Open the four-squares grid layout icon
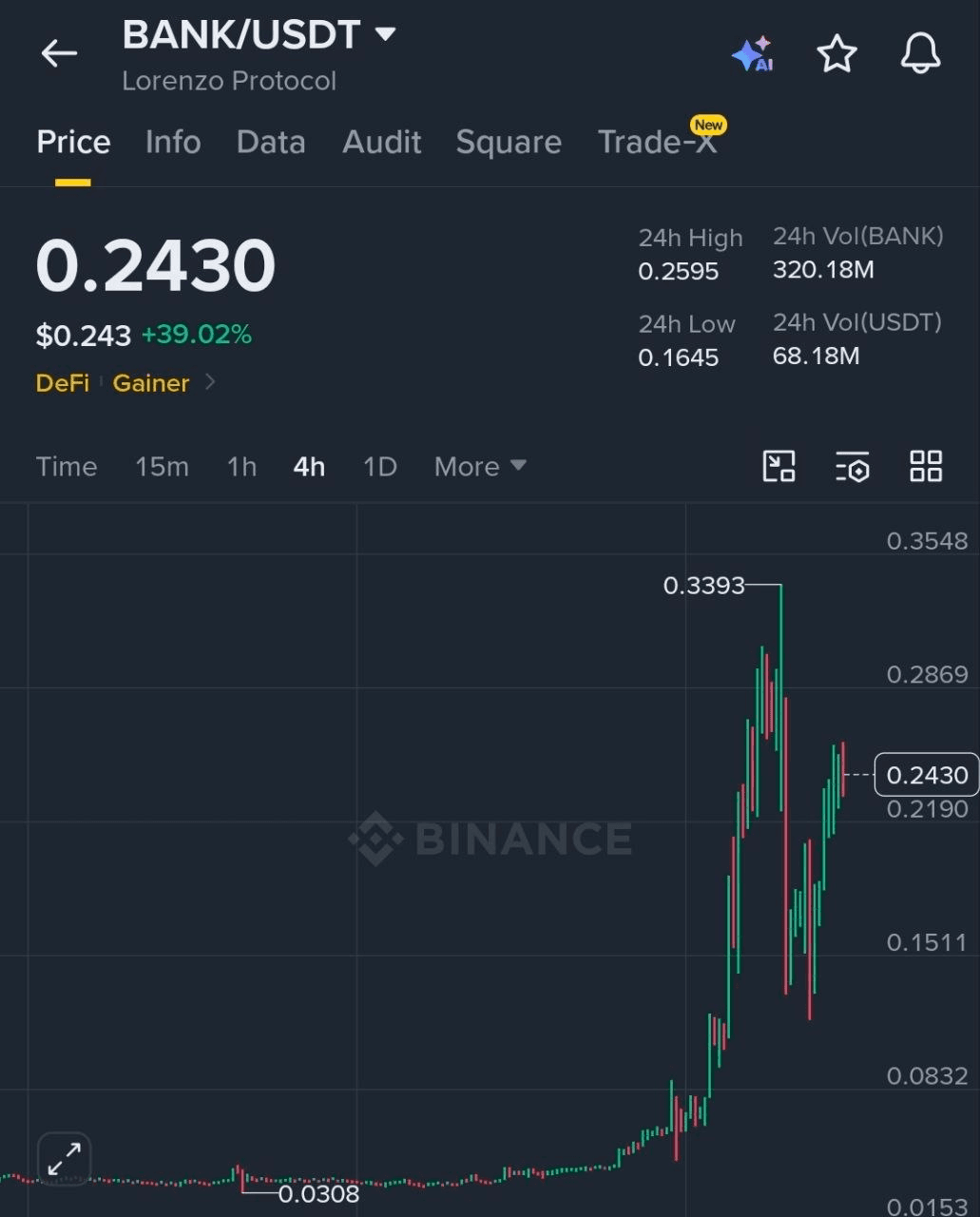 click(x=926, y=466)
